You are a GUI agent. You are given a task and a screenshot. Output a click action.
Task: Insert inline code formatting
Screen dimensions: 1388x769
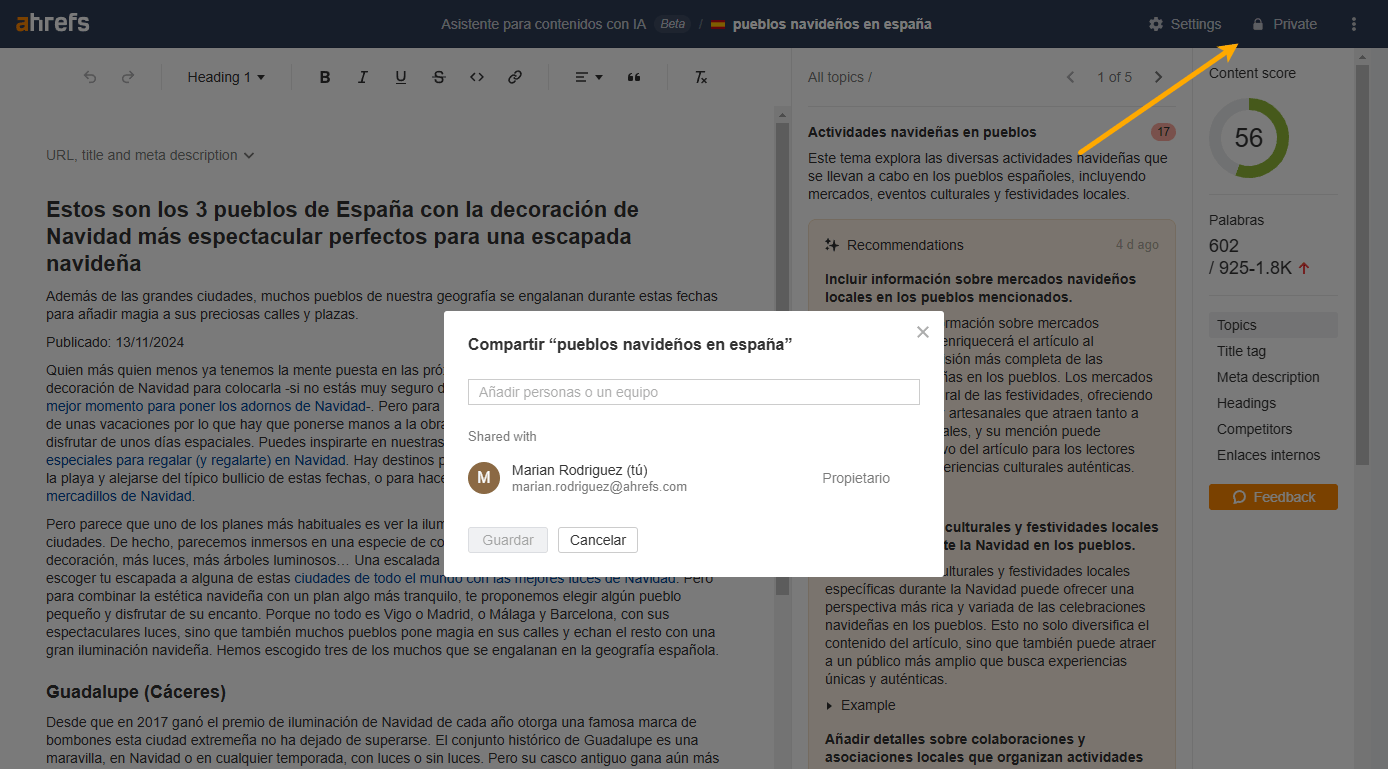[x=477, y=77]
